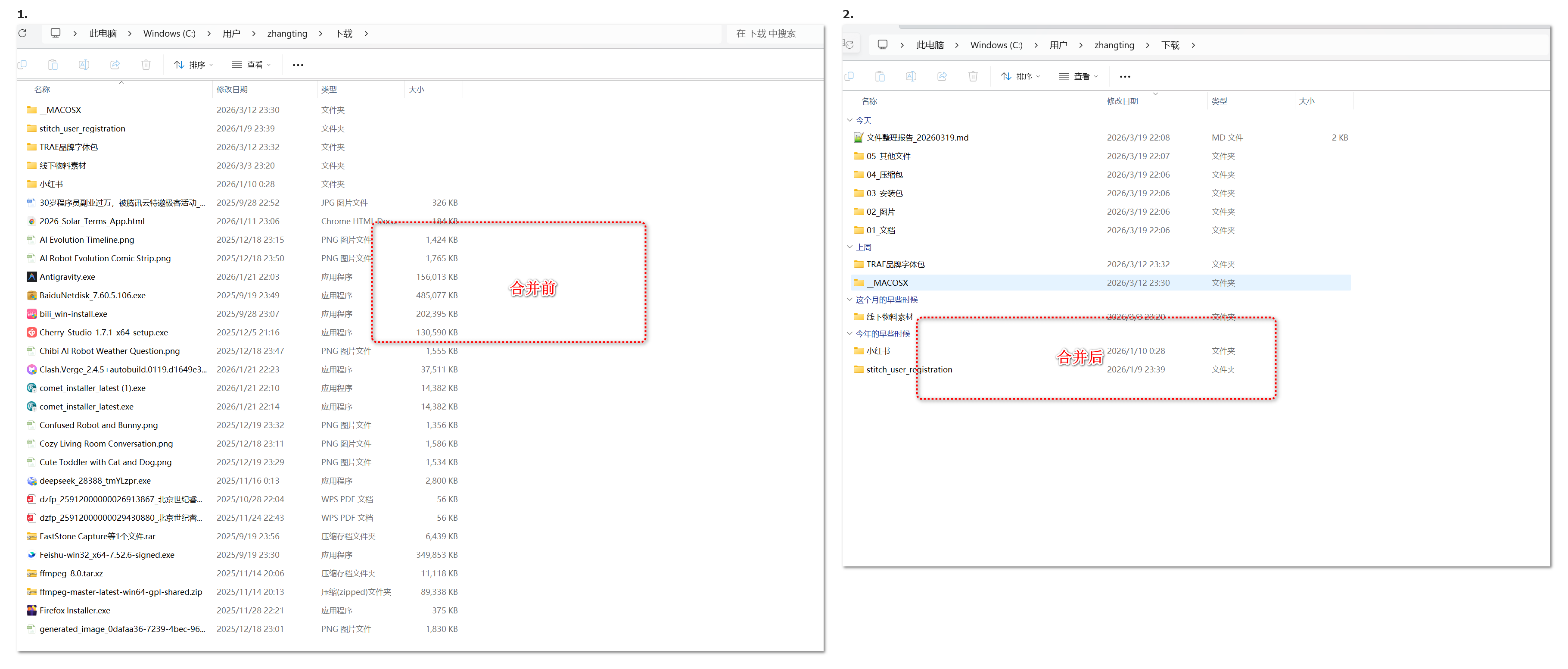The height and width of the screenshot is (669, 1568).
Task: Click the Antigravity.exe file icon
Action: click(x=31, y=277)
